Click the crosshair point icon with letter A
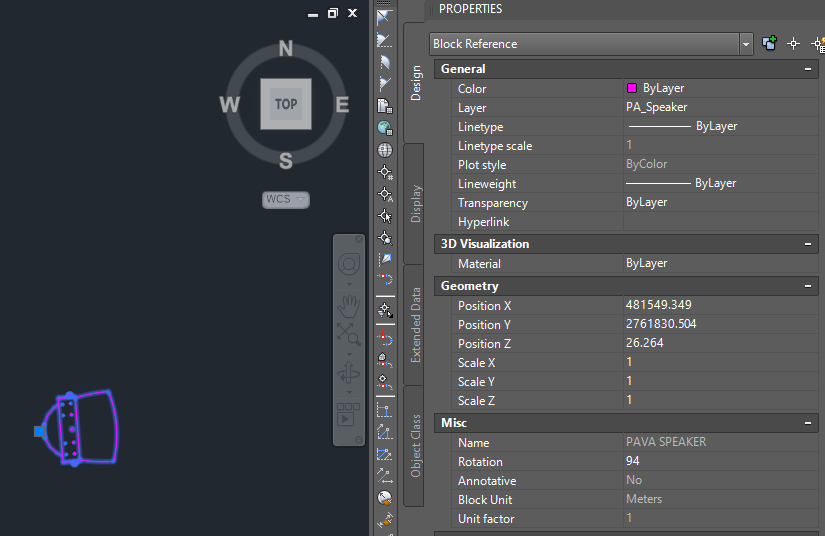 385,195
